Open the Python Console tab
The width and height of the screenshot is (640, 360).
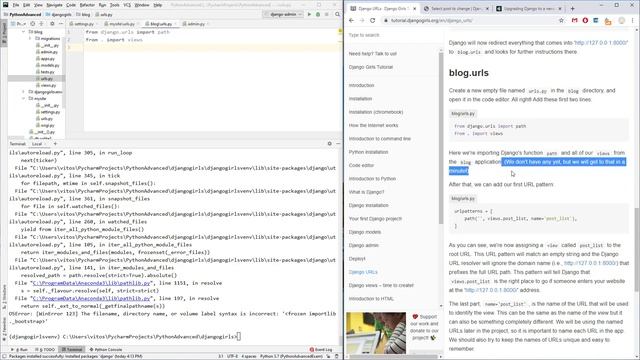pyautogui.click(x=106, y=350)
